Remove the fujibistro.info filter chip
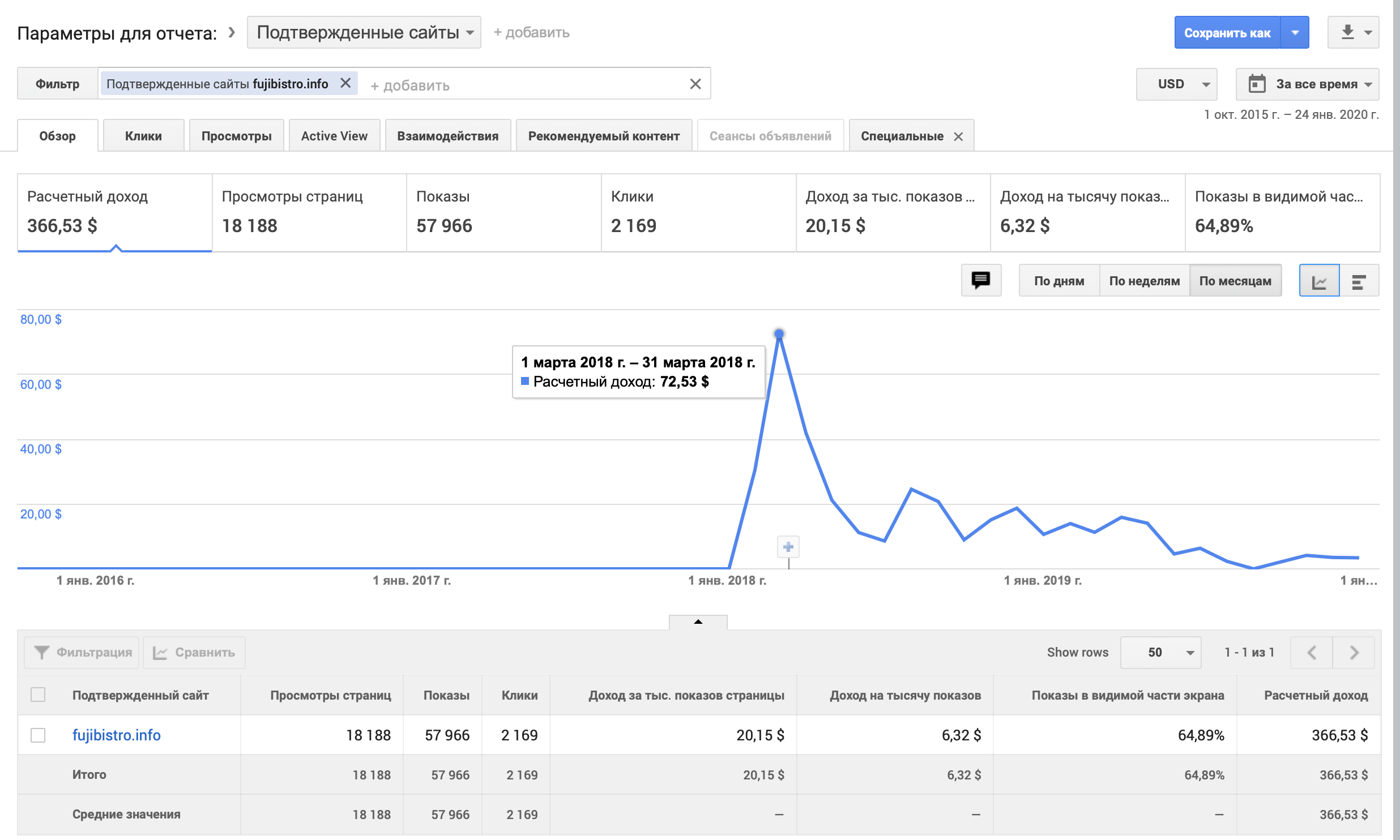This screenshot has width=1400, height=840. pyautogui.click(x=345, y=83)
